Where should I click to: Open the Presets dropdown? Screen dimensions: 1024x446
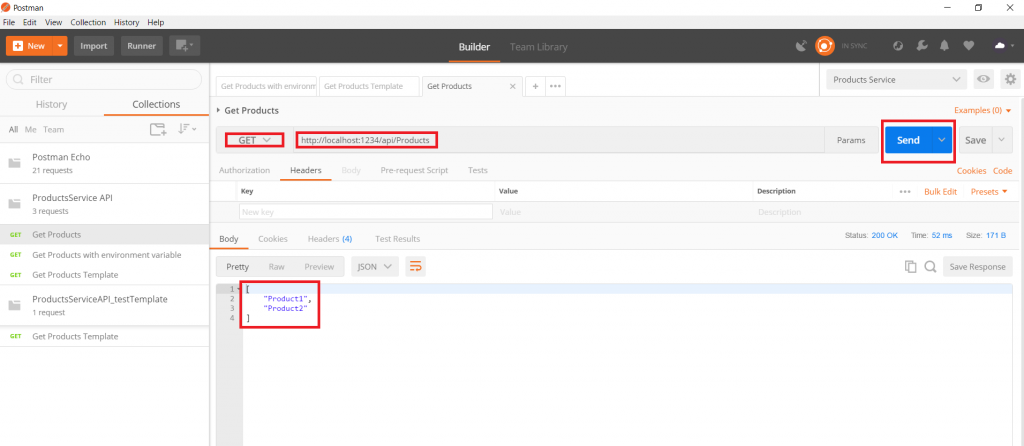pos(989,191)
